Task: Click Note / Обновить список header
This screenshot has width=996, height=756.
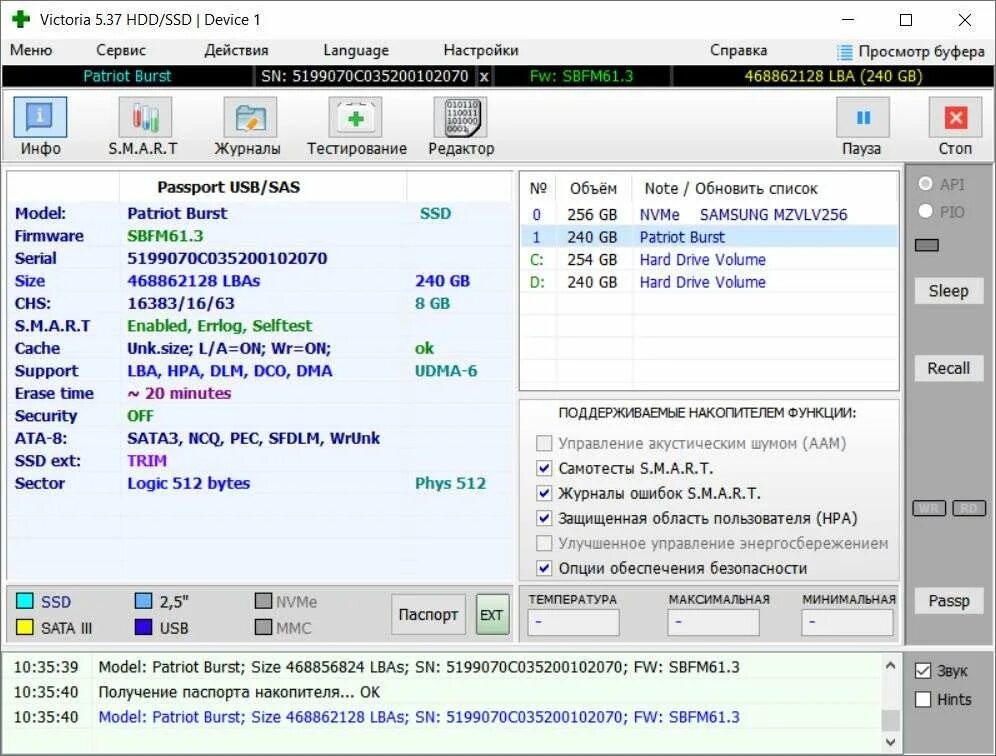Action: [730, 189]
